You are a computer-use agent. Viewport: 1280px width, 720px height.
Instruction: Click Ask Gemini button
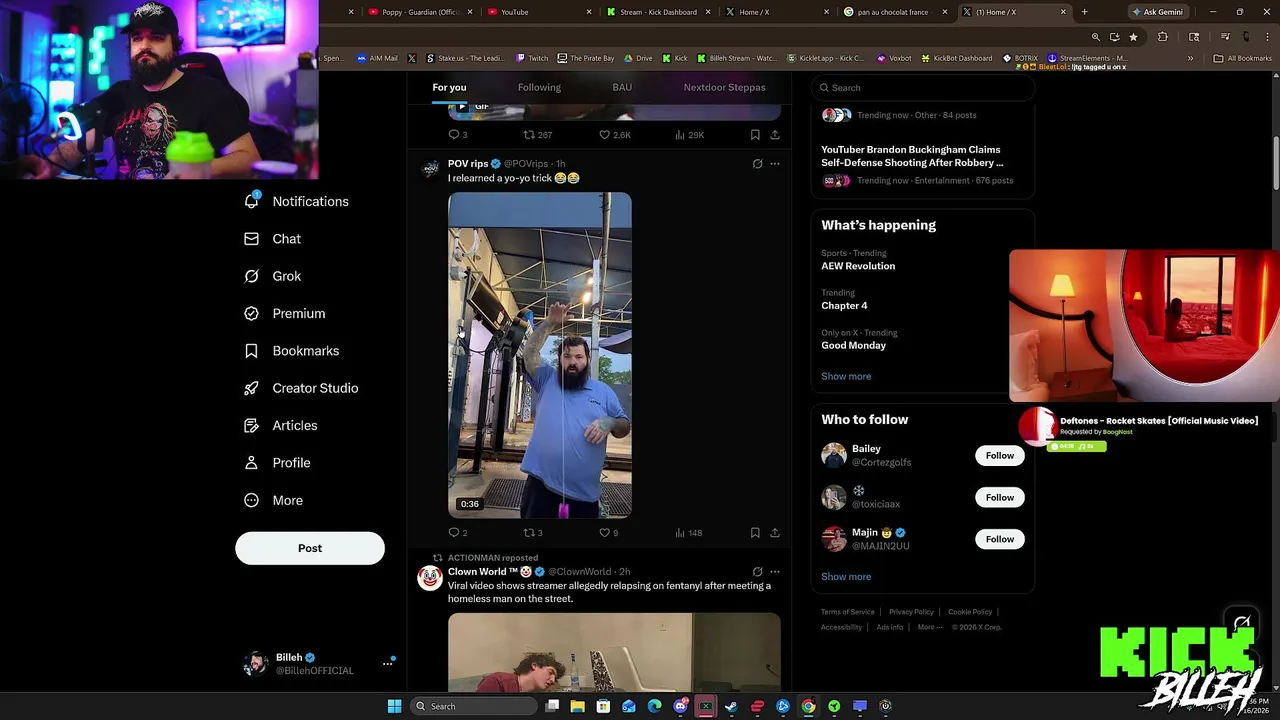point(1161,12)
